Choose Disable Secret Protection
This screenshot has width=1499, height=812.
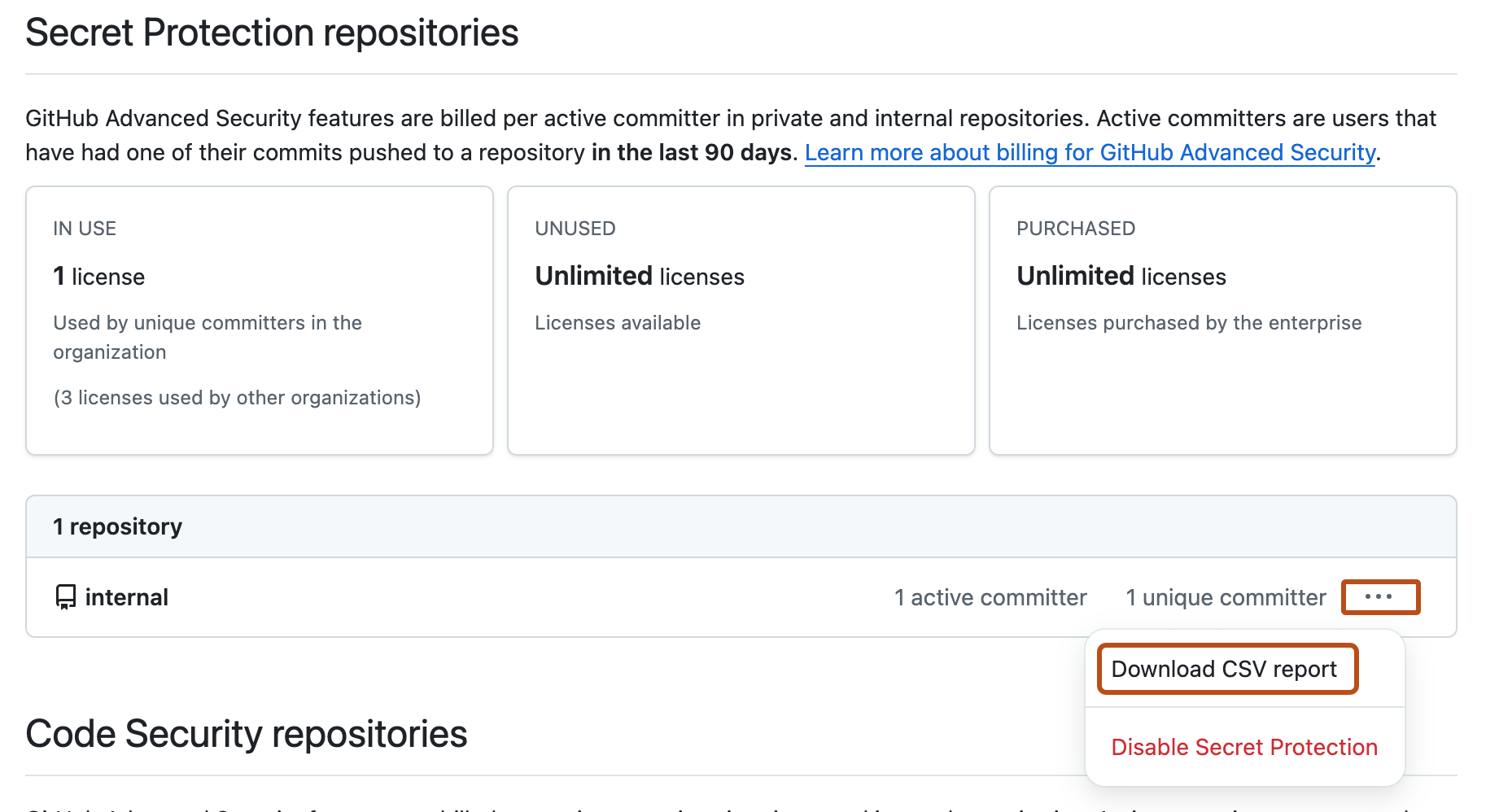pyautogui.click(x=1245, y=747)
